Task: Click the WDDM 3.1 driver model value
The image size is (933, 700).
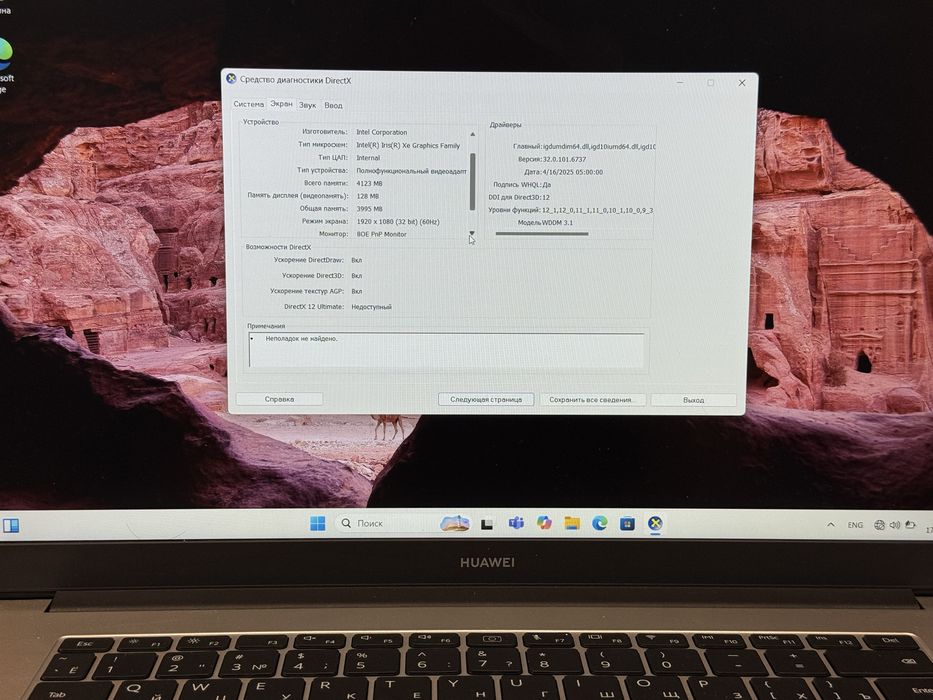Action: click(558, 223)
